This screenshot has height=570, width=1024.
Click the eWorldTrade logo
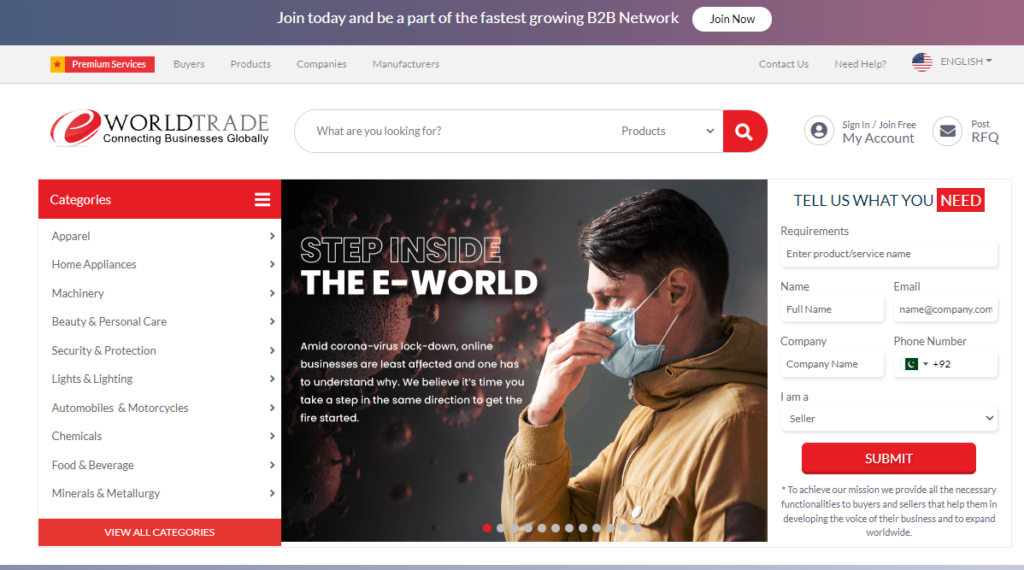click(160, 128)
